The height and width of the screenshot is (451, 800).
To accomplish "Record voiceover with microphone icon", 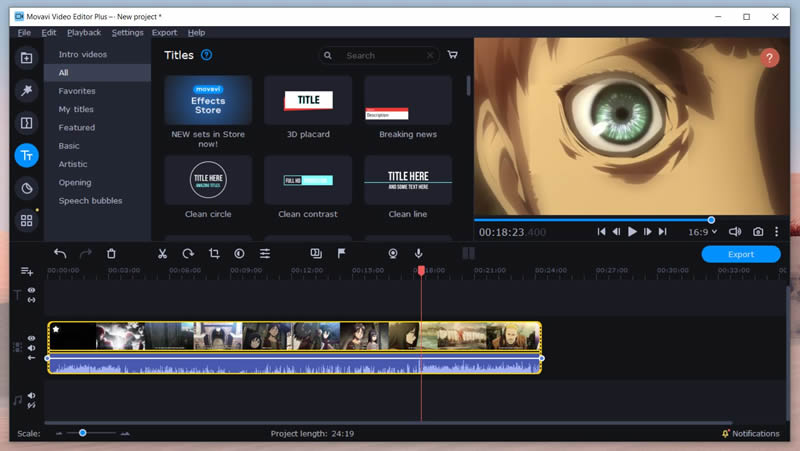I will (418, 254).
